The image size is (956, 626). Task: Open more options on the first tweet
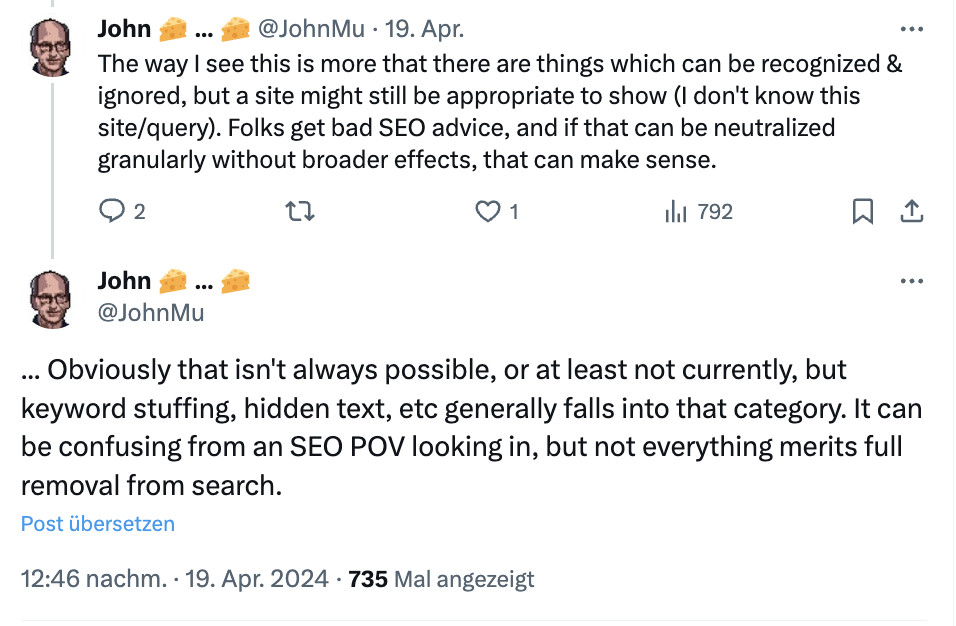(912, 29)
